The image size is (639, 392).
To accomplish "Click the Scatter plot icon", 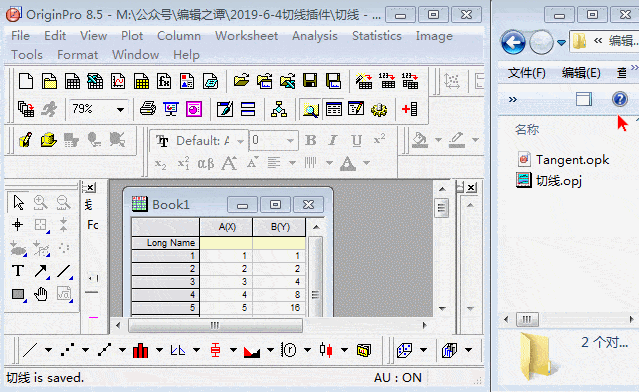I will [x=67, y=350].
